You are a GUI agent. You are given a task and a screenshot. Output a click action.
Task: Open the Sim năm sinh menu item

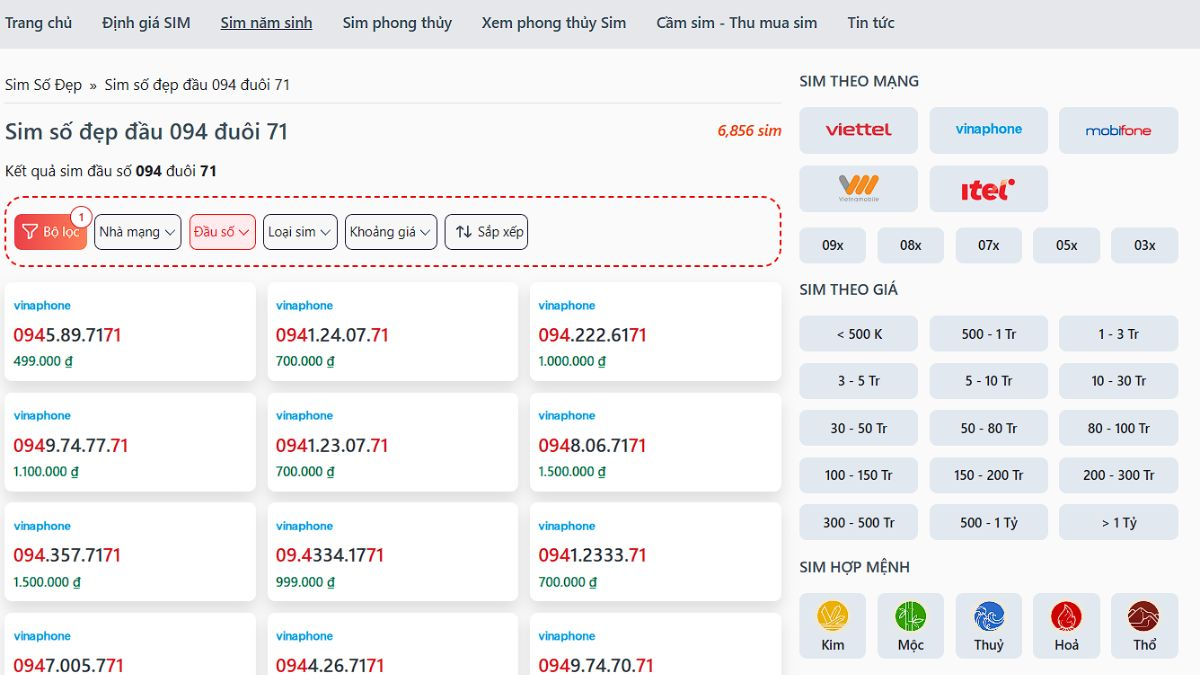[x=266, y=23]
